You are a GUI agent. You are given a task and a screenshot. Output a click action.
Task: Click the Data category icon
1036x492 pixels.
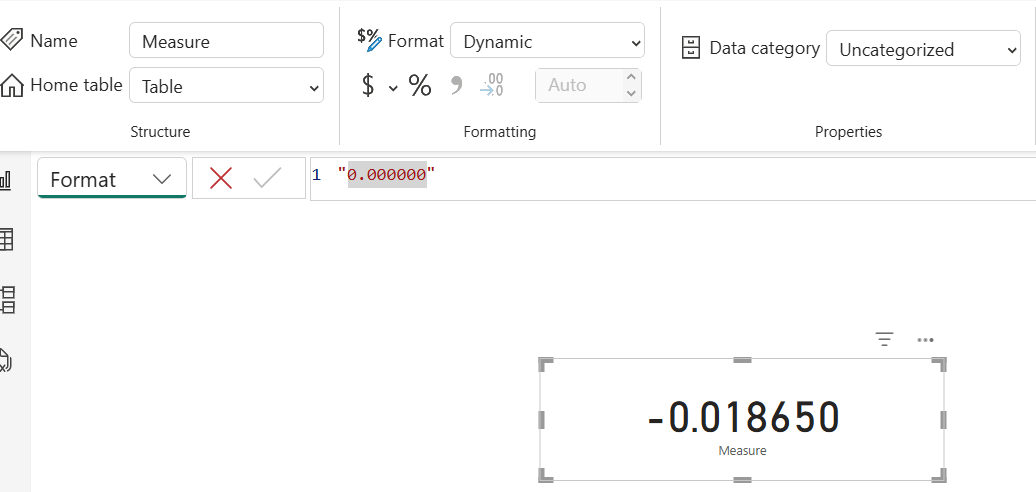(690, 48)
